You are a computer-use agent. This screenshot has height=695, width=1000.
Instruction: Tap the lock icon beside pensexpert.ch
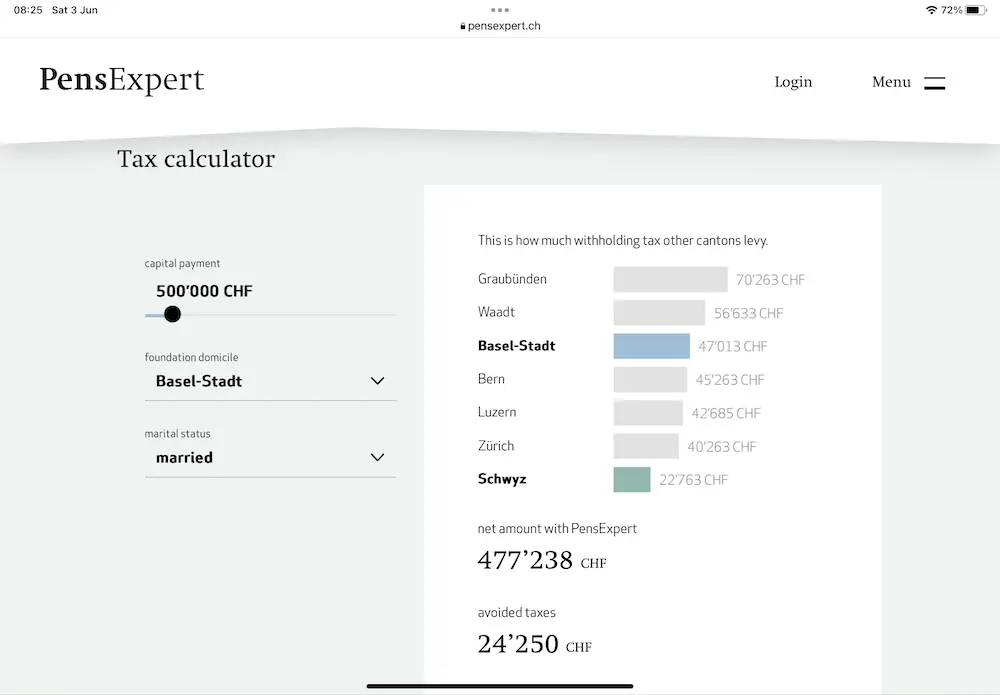coord(463,26)
